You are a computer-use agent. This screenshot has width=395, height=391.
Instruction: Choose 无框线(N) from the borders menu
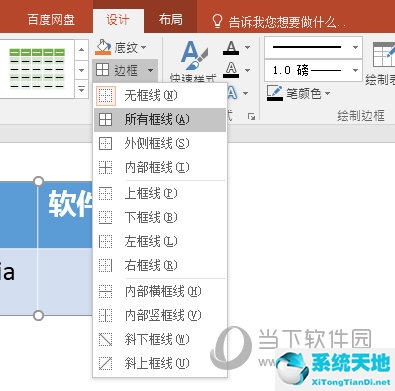coord(160,96)
